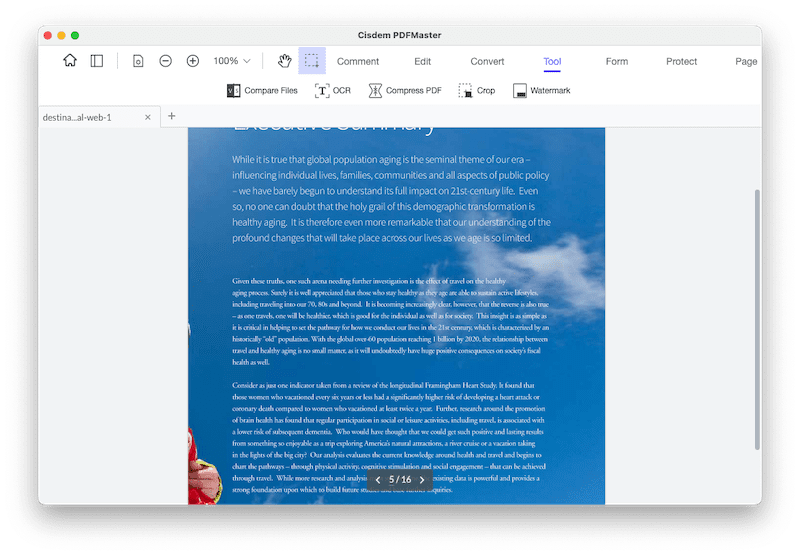
Task: Toggle the sidebar panel icon
Action: click(x=97, y=61)
